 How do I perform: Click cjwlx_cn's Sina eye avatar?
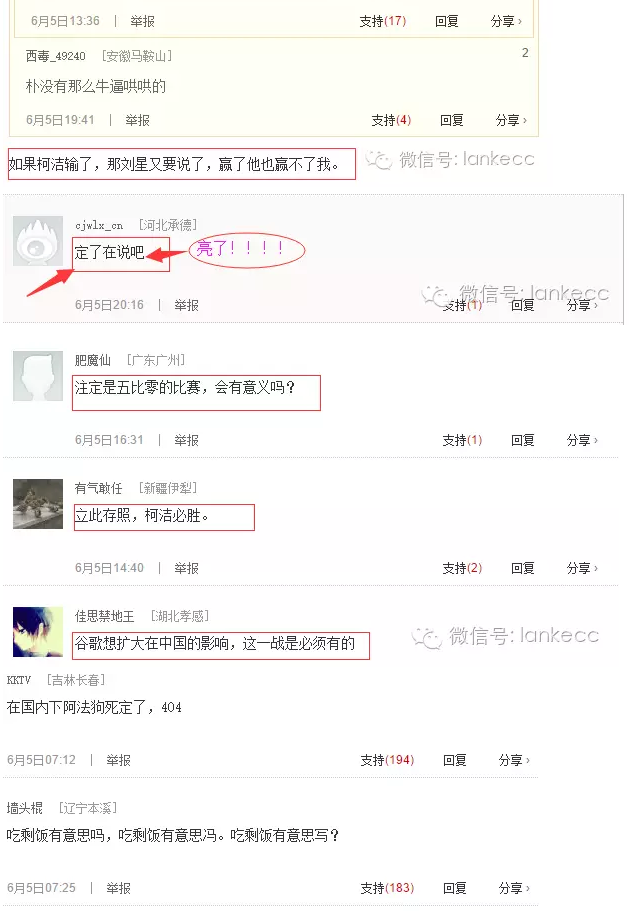click(38, 241)
